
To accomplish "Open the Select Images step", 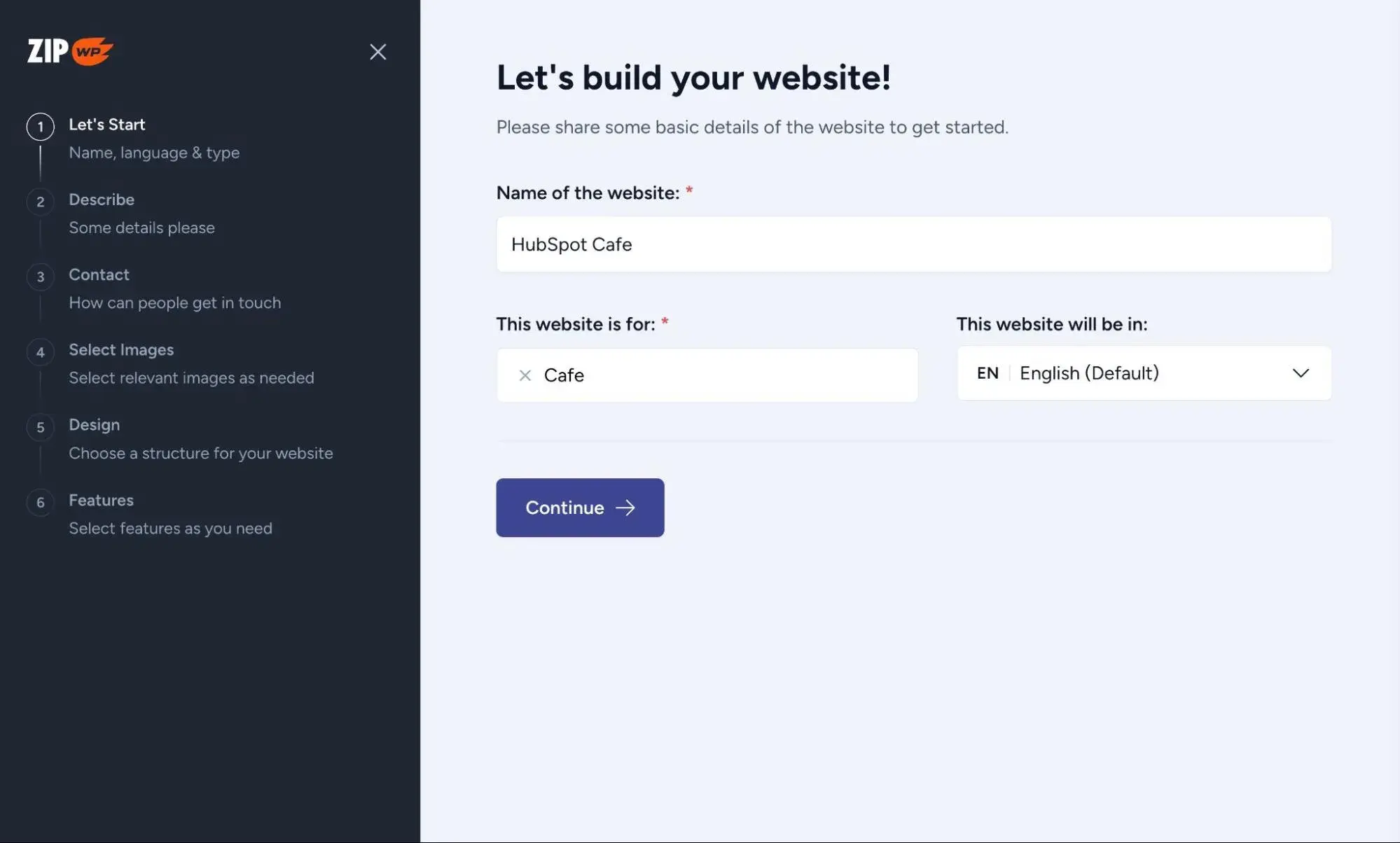I will click(x=121, y=349).
